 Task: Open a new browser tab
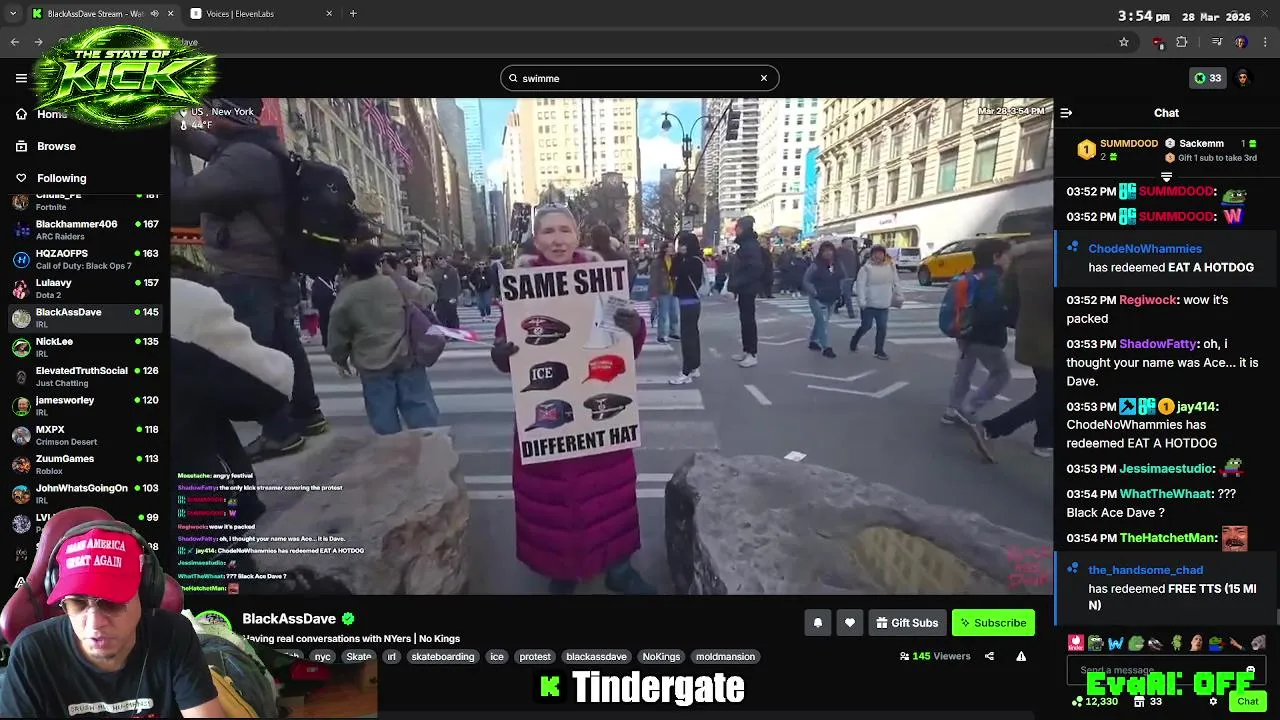[353, 14]
